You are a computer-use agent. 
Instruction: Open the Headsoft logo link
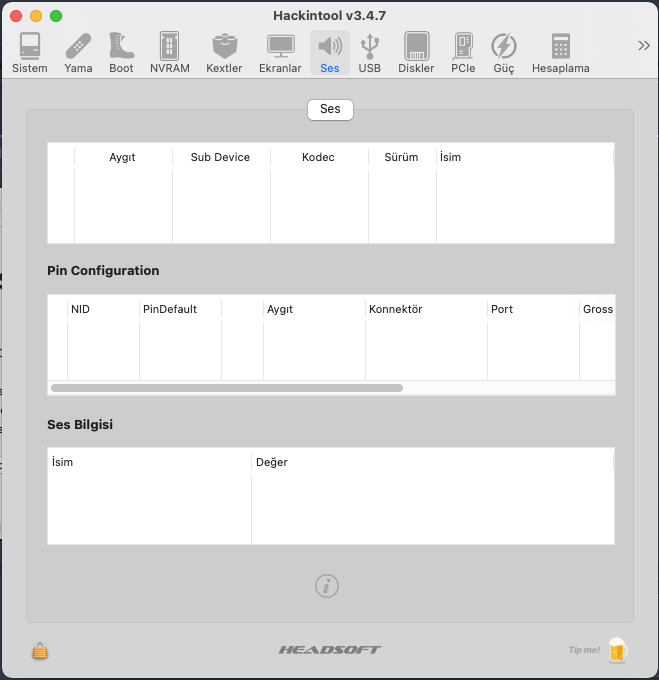(x=330, y=650)
